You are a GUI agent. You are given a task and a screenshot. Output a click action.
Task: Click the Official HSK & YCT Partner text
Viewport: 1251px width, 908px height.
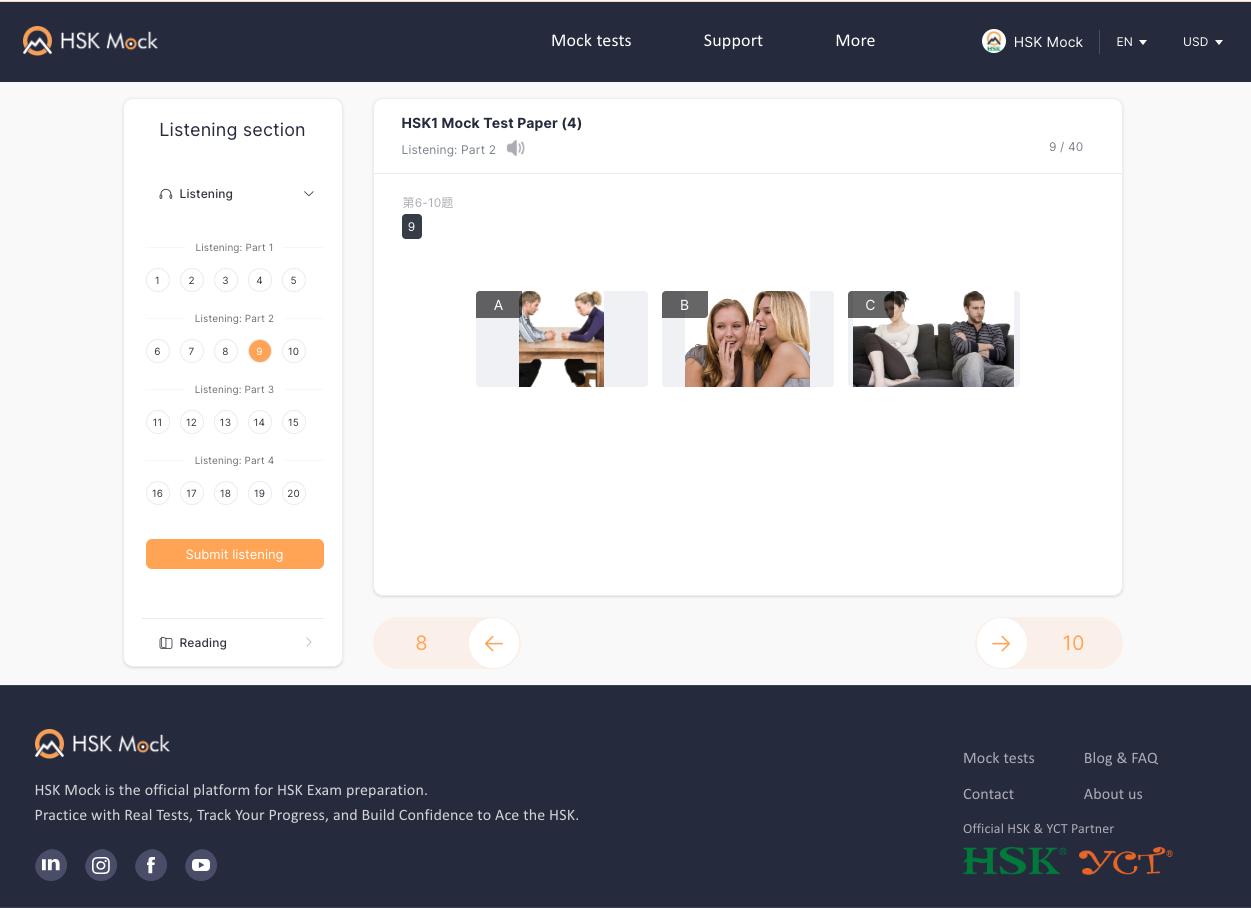click(1038, 829)
